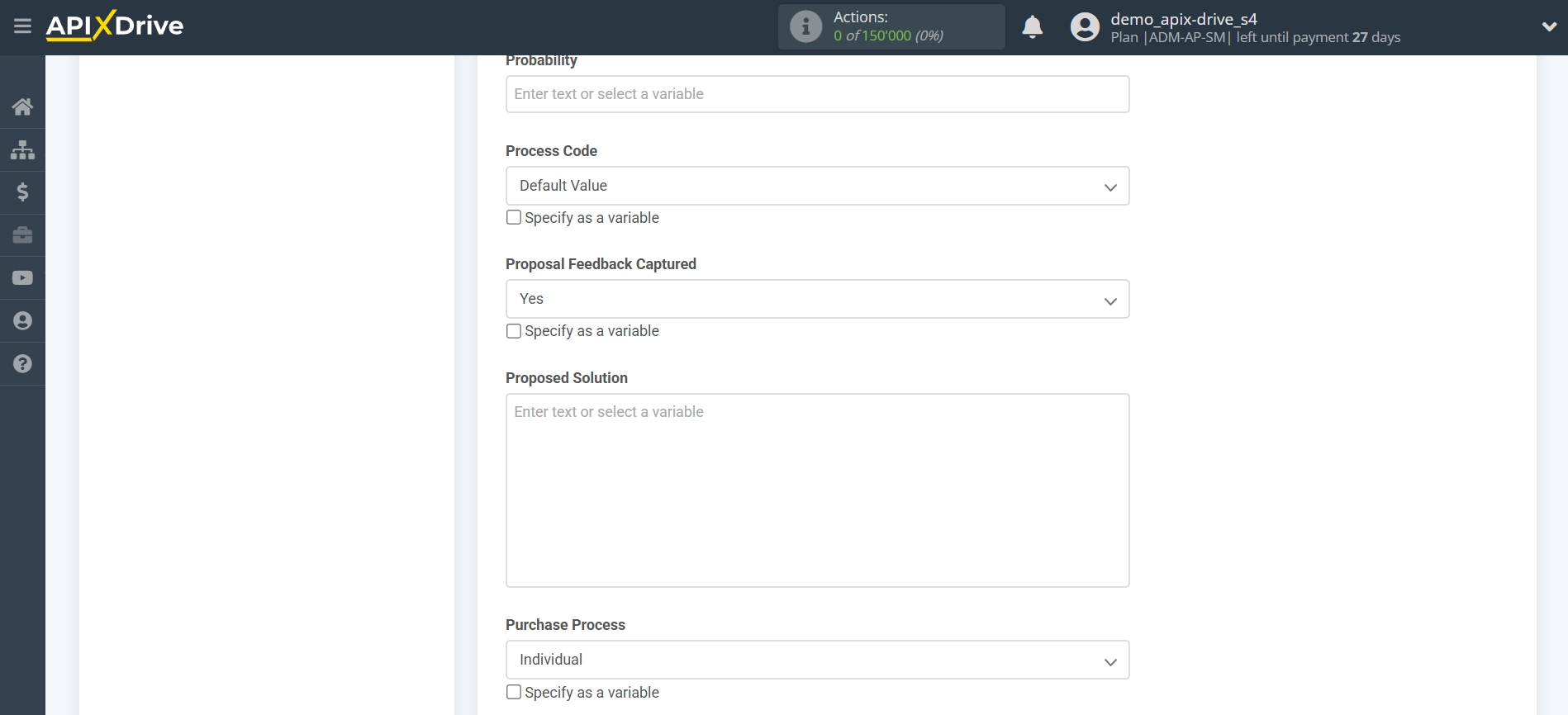Open the Purchase Process dropdown
Viewport: 1568px width, 715px height.
[x=817, y=660]
